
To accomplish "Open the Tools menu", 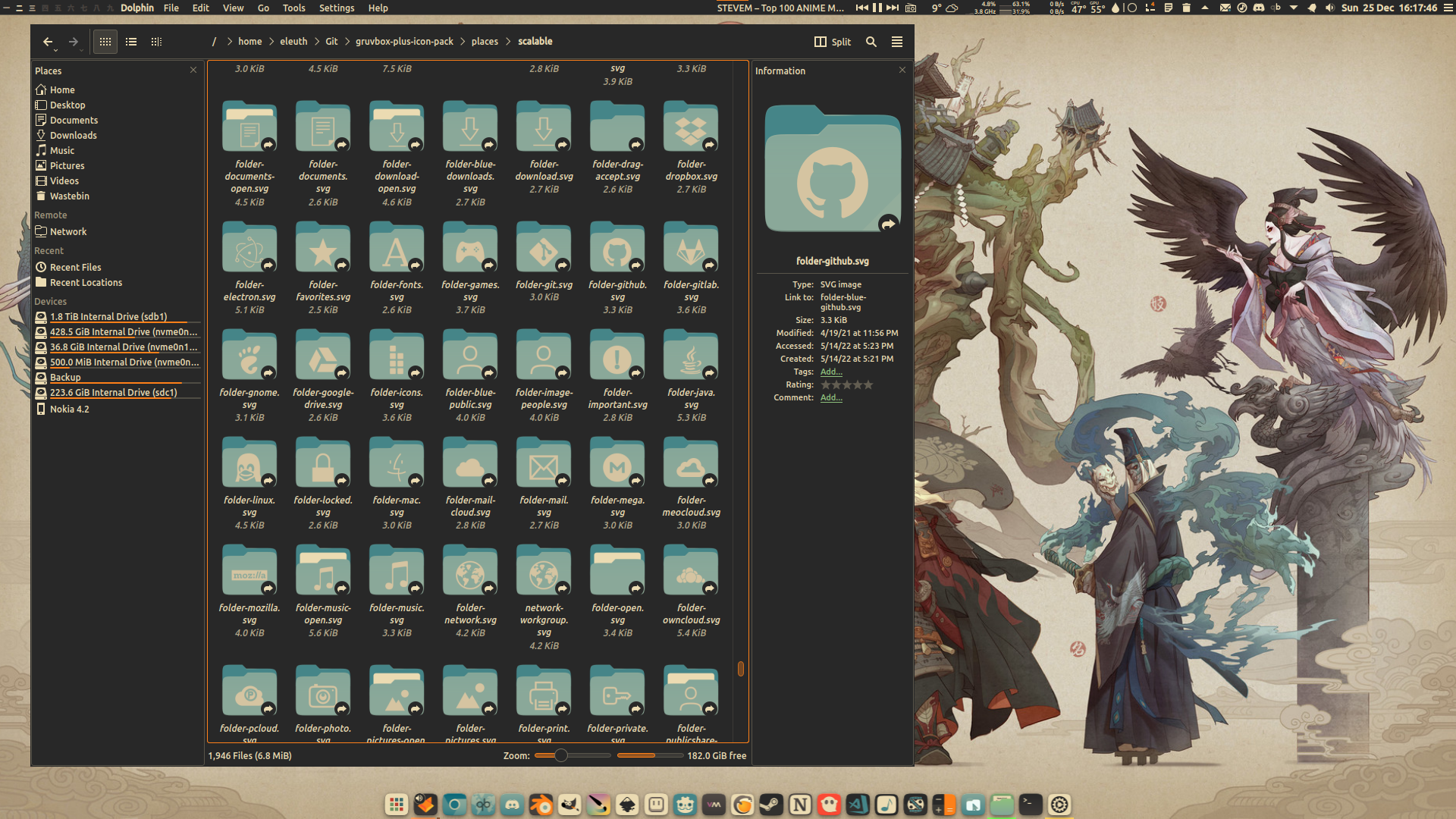I will [x=293, y=8].
